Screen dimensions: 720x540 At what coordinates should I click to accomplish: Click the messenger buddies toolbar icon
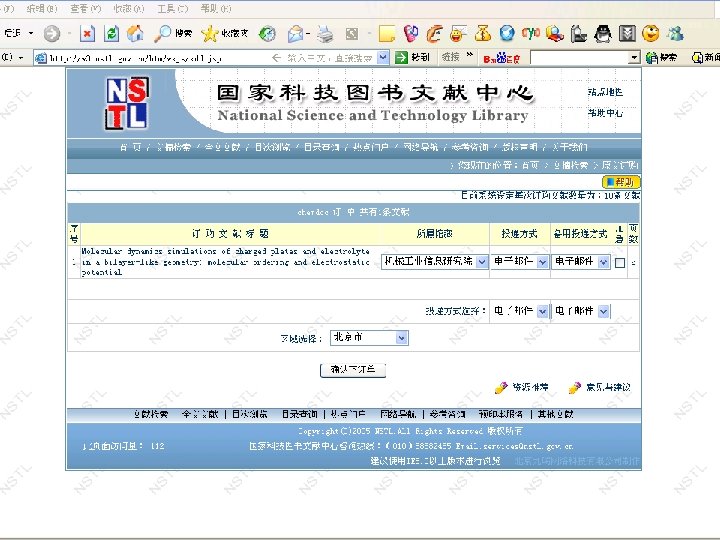675,34
